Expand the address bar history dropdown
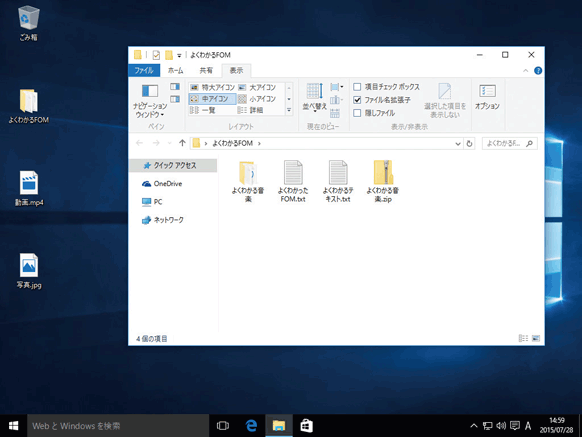 pyautogui.click(x=458, y=144)
